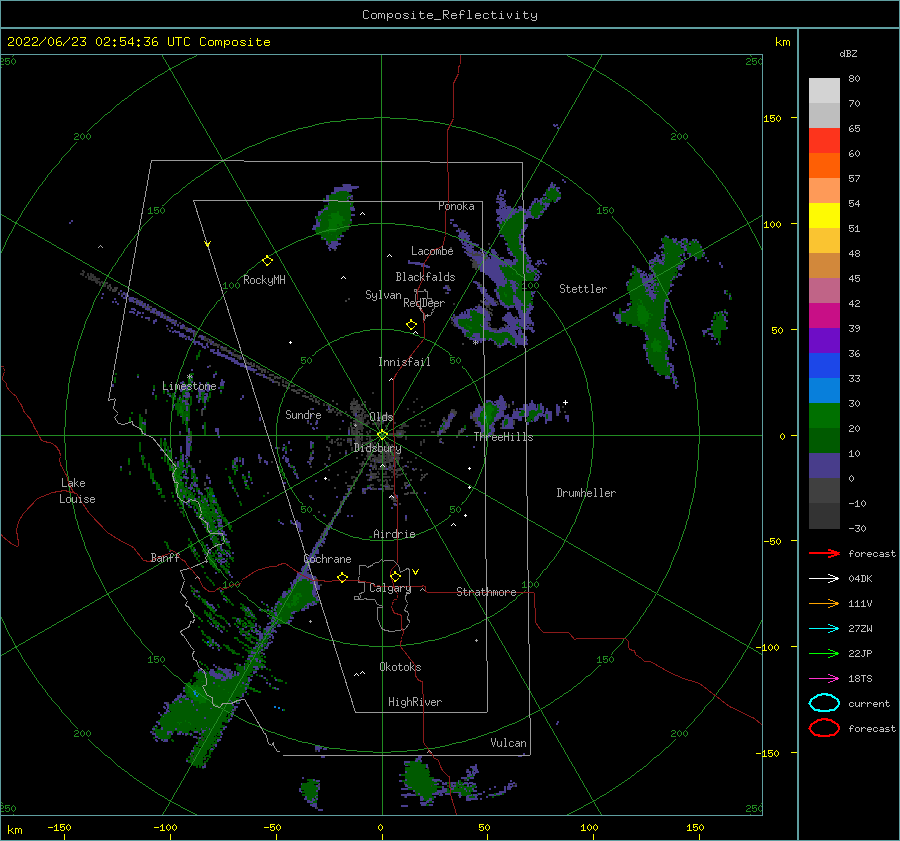This screenshot has height=841, width=900.
Task: Click the Sundre city label
Action: [x=303, y=414]
